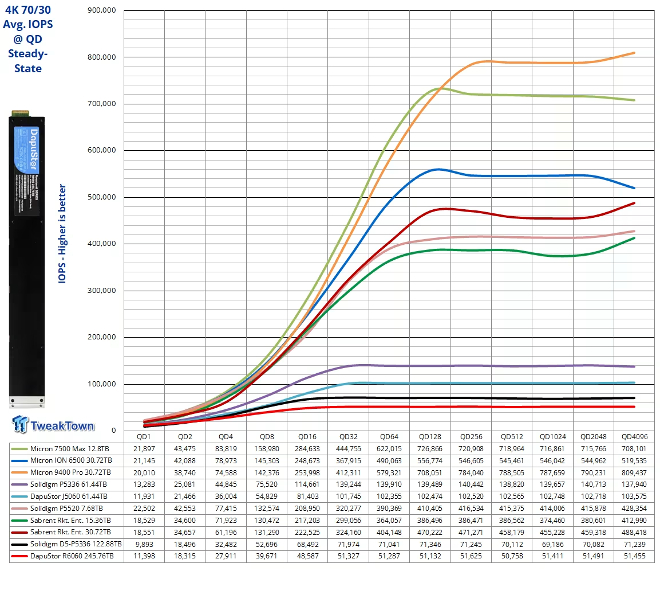Click Solidigm D5-P5336 QD512 value 70,112
Screen dimensions: 660x606
point(511,544)
